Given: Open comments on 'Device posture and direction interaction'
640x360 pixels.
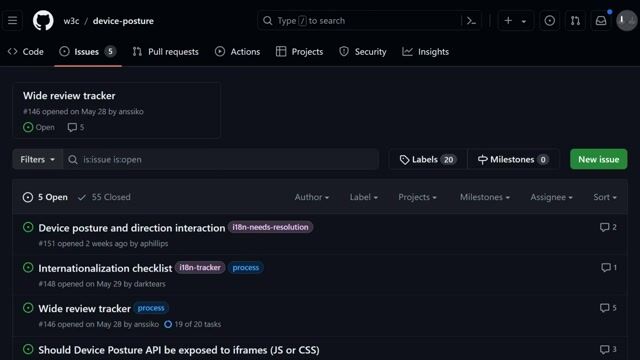Looking at the screenshot, I should 608,227.
